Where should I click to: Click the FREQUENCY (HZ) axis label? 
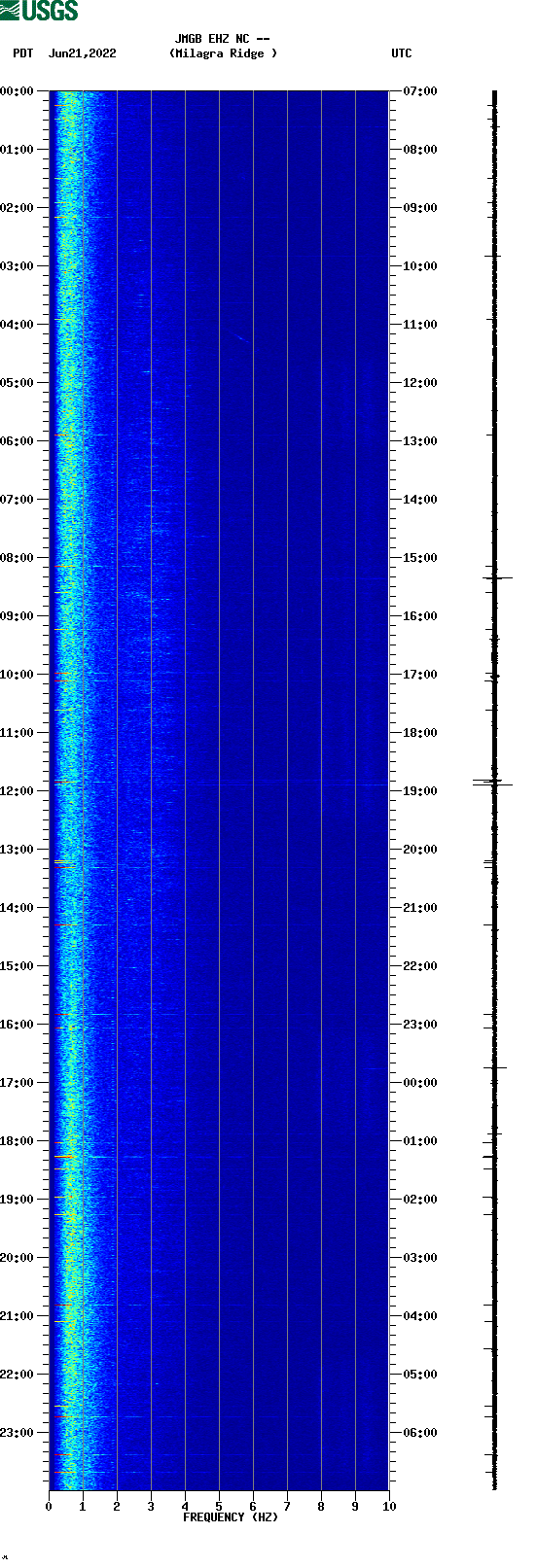(231, 1517)
